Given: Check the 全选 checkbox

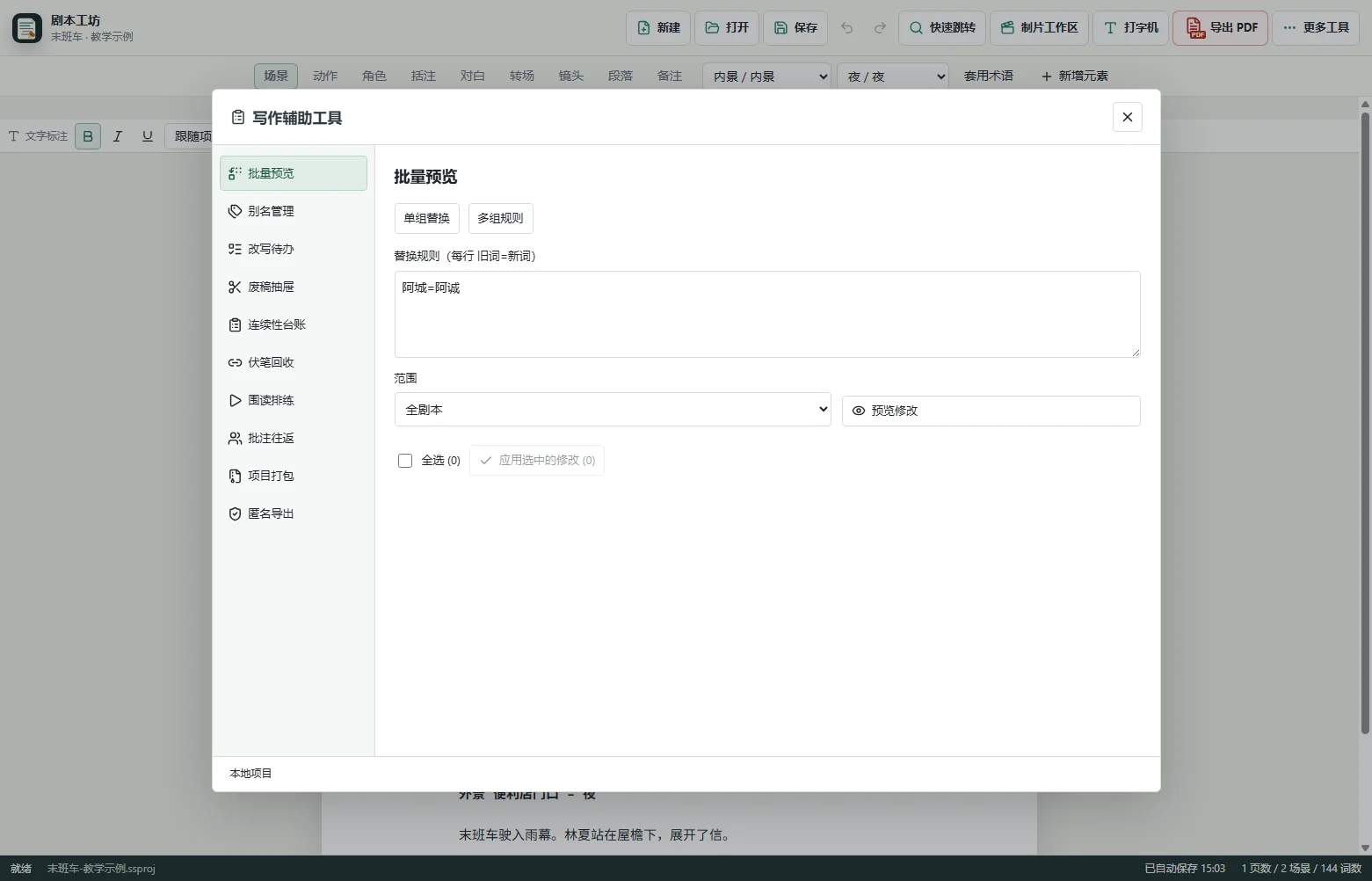Looking at the screenshot, I should (405, 461).
